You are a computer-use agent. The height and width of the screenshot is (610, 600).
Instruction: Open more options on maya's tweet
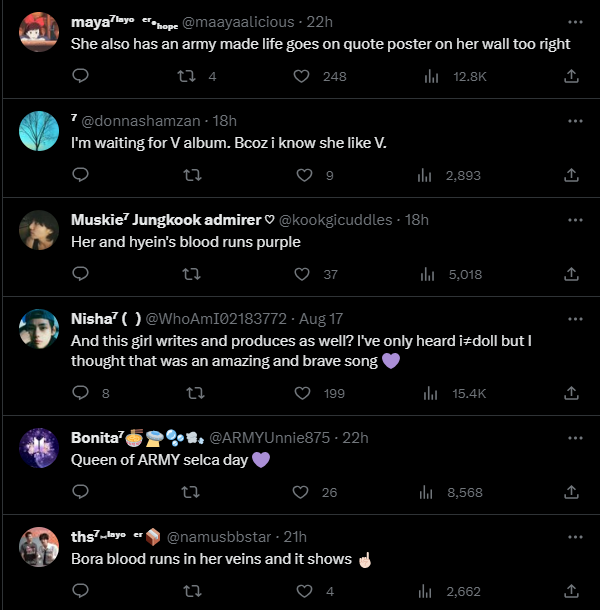(575, 21)
